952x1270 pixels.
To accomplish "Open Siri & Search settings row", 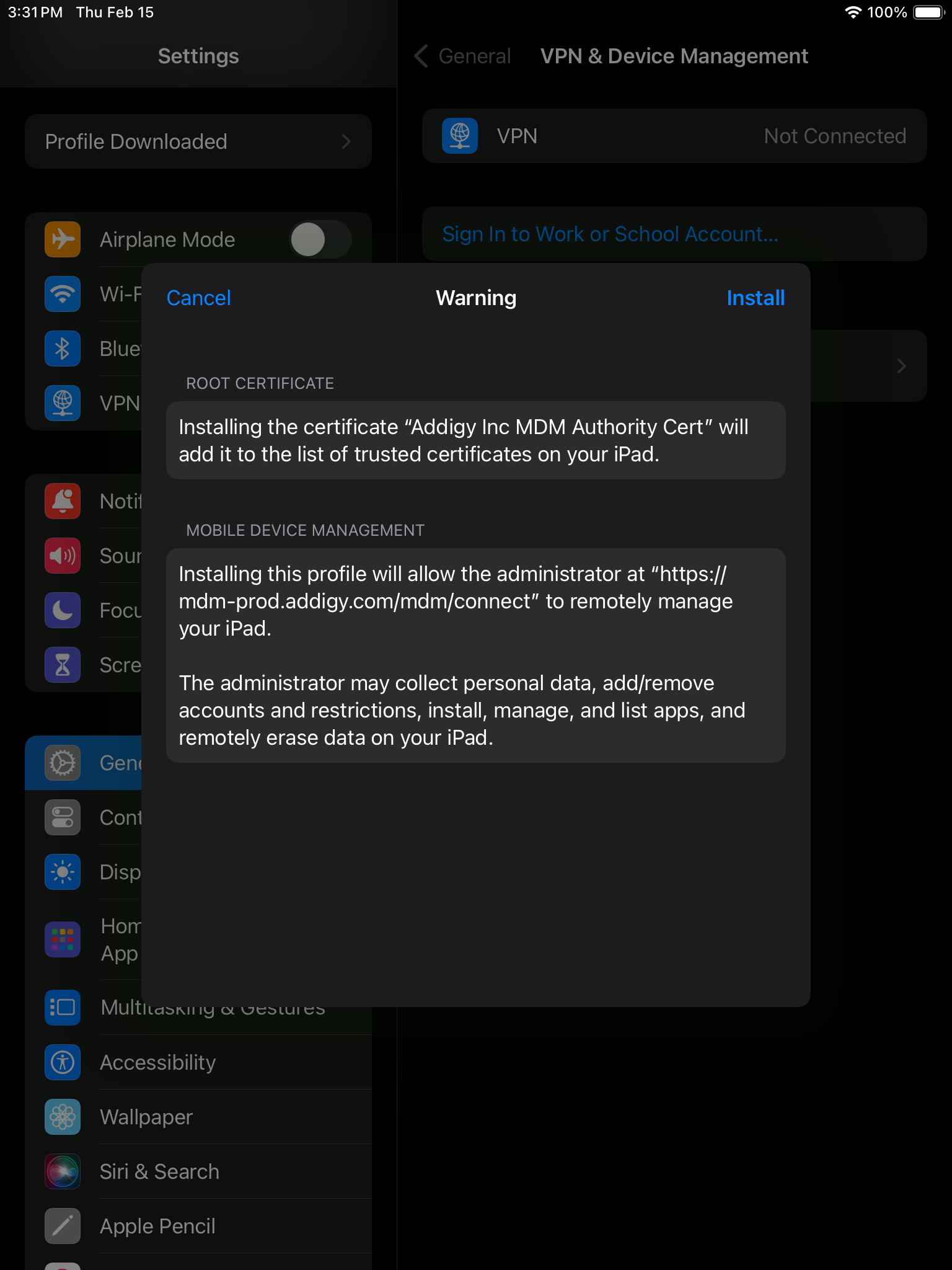I will click(x=198, y=1171).
